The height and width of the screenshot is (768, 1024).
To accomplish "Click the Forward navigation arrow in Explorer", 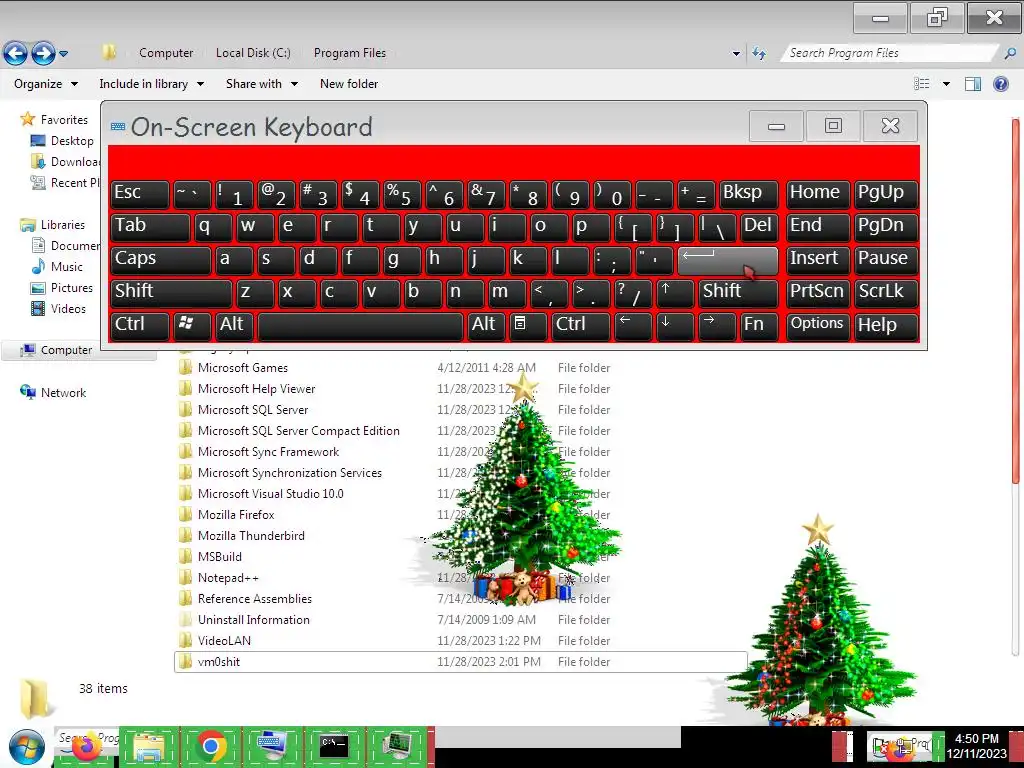I will coord(43,53).
